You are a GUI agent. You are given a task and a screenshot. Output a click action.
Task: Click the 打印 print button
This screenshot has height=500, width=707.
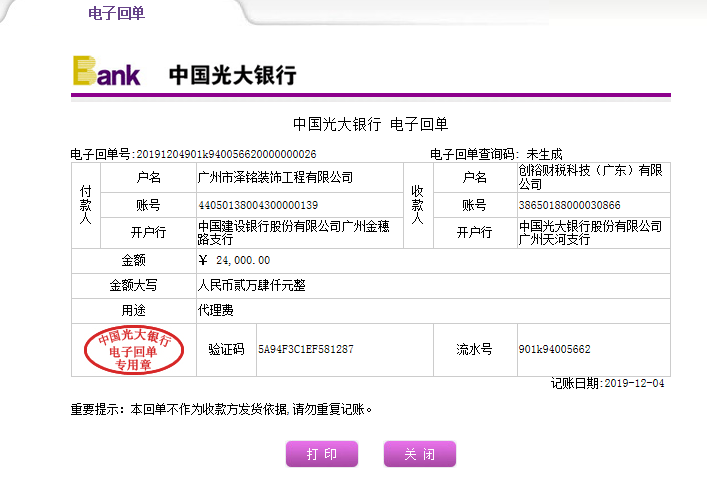point(322,454)
